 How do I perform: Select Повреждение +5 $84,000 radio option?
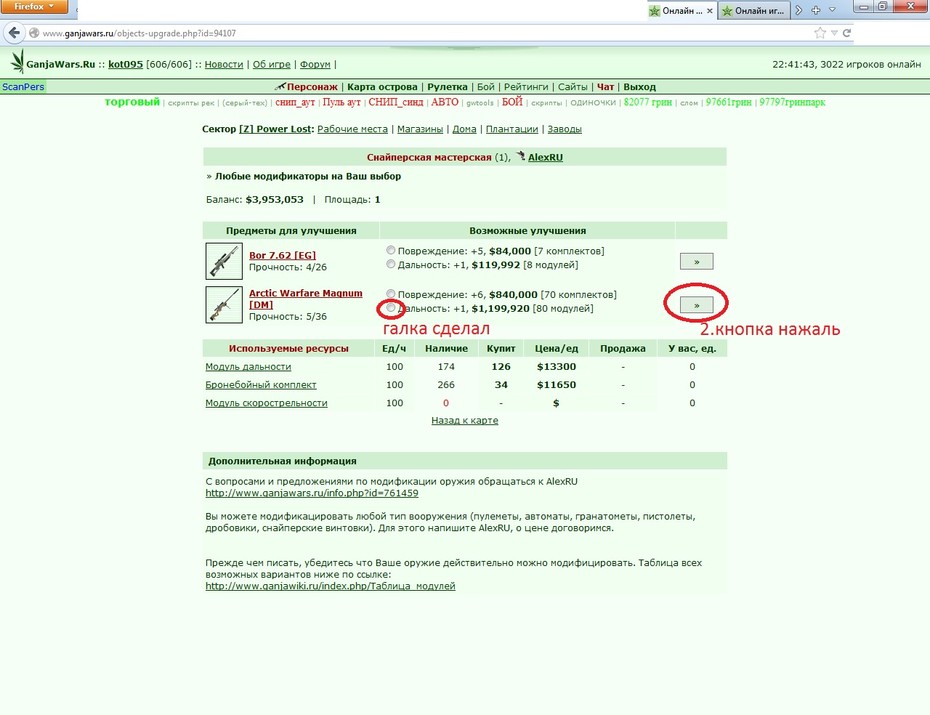390,250
